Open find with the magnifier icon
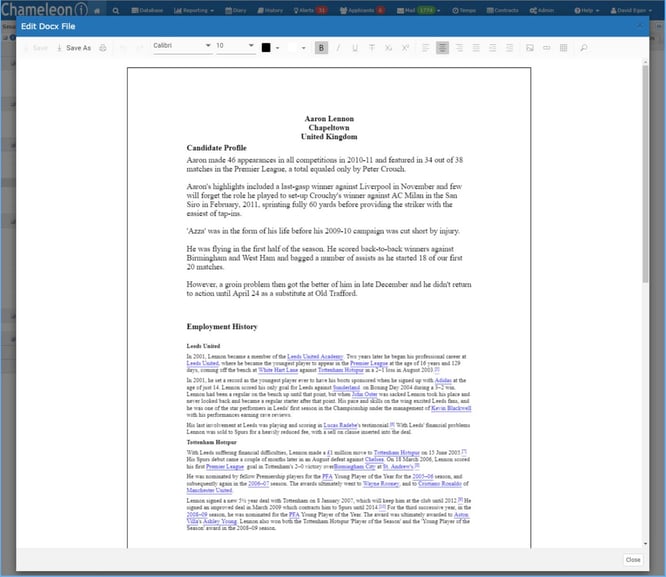Viewport: 666px width, 577px height. tap(584, 48)
